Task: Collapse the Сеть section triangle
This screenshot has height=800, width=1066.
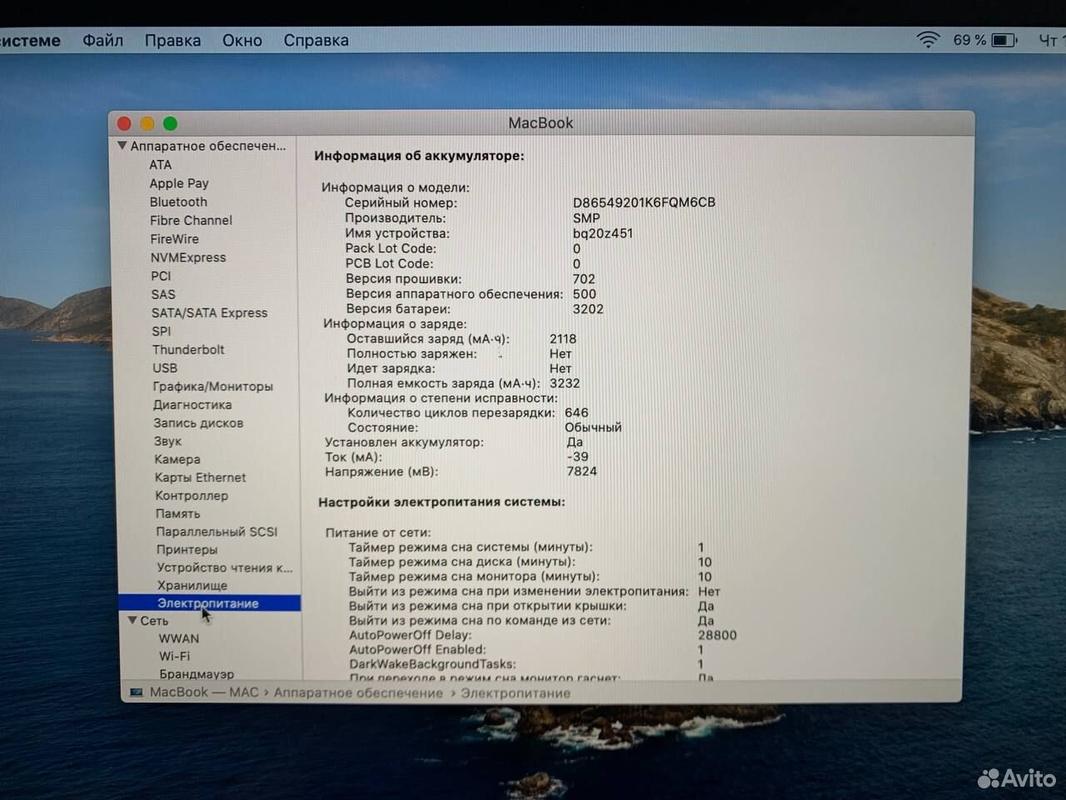Action: coord(133,620)
